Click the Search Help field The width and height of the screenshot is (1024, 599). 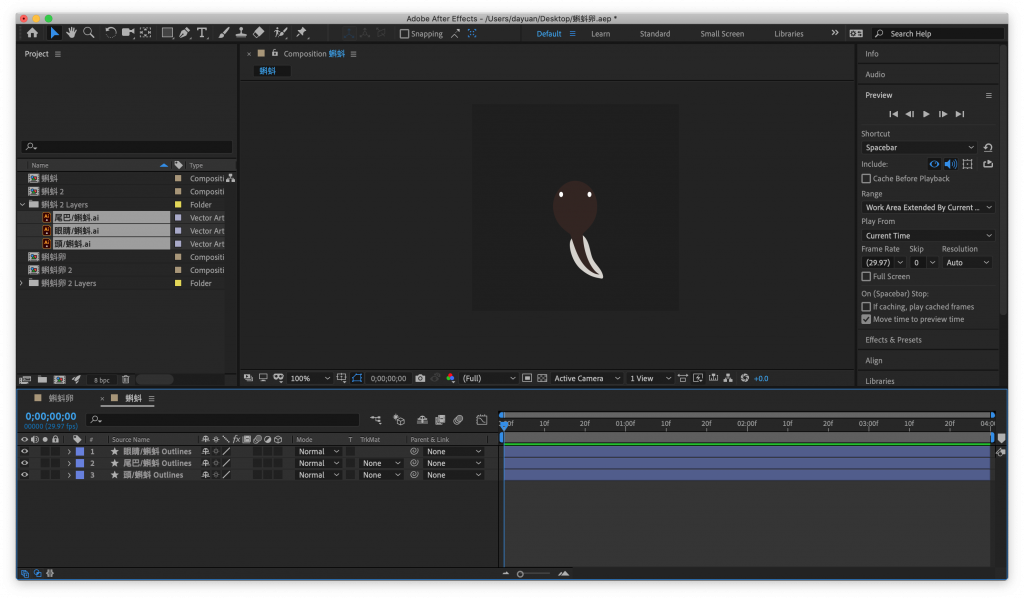coord(935,34)
